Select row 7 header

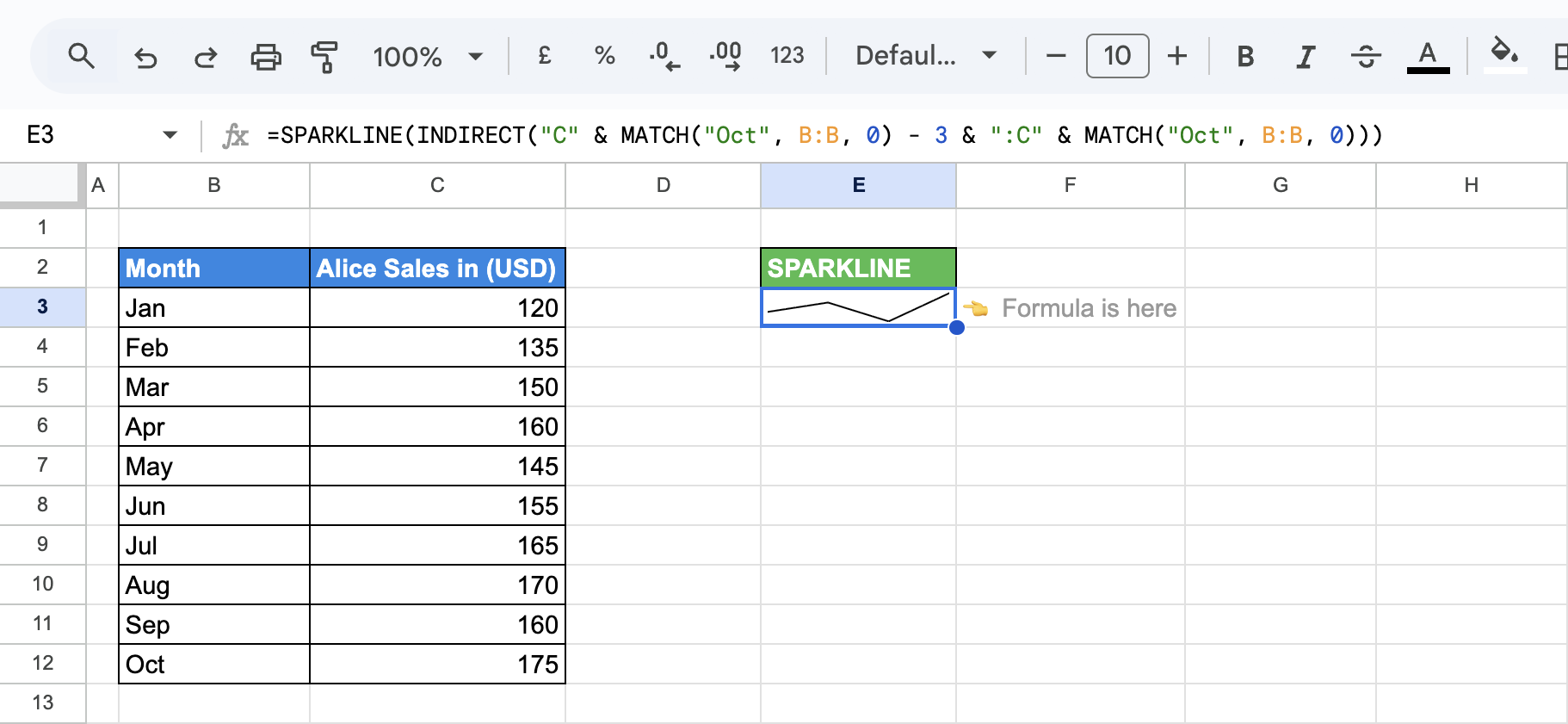click(x=42, y=466)
